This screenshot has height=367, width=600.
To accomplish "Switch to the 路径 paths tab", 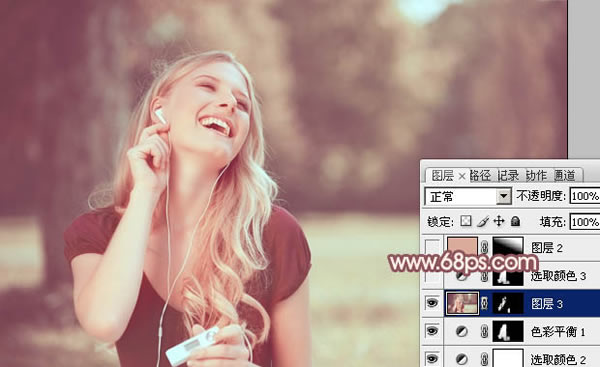I will 480,176.
